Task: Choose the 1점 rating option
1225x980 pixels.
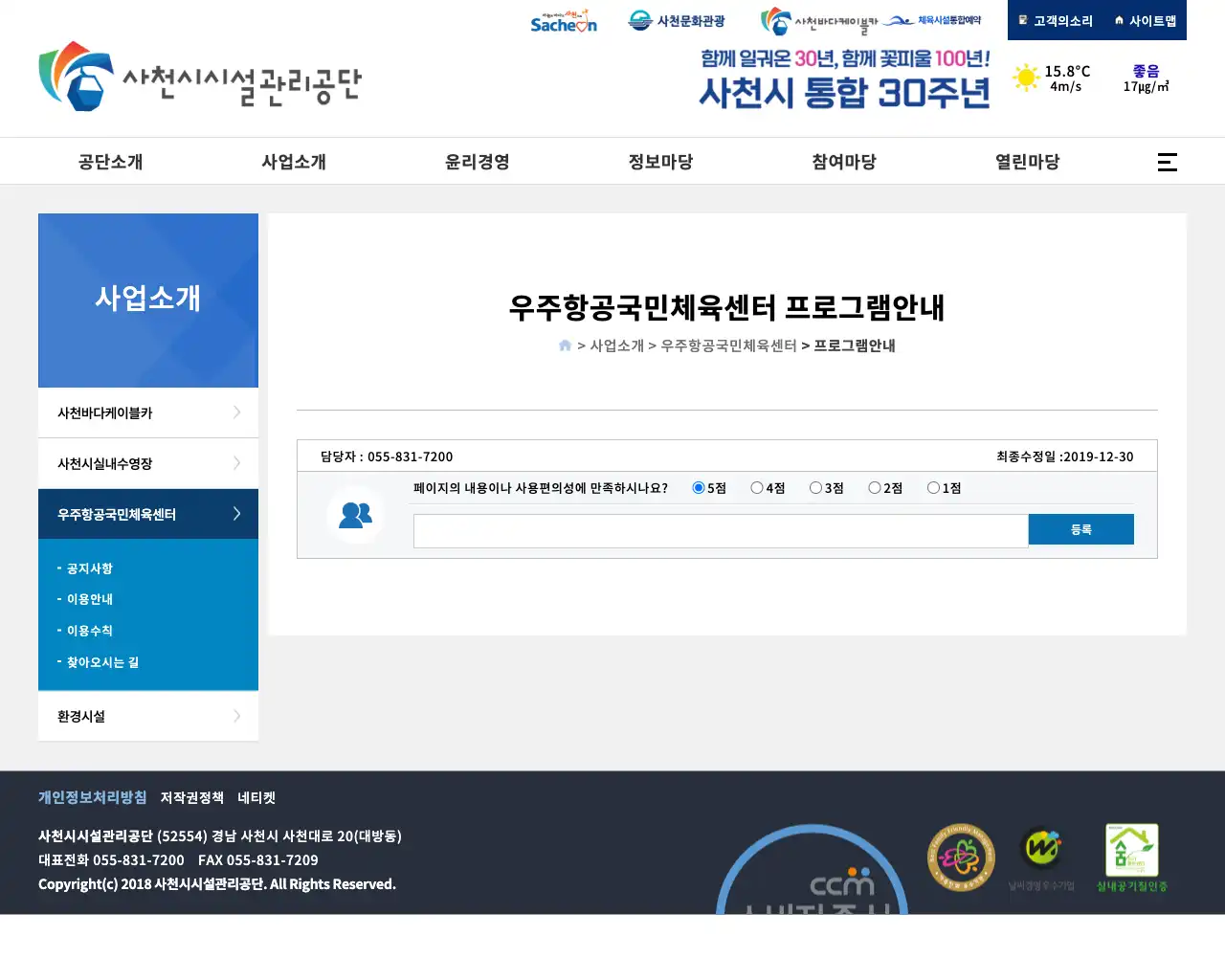Action: coord(933,488)
